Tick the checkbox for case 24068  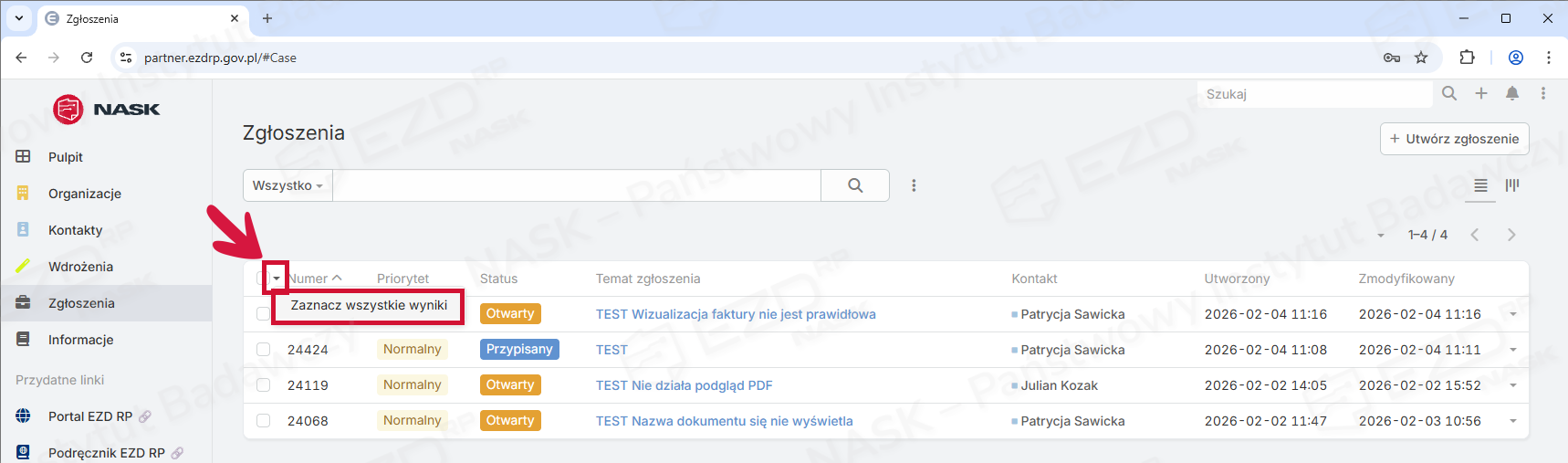pyautogui.click(x=263, y=421)
